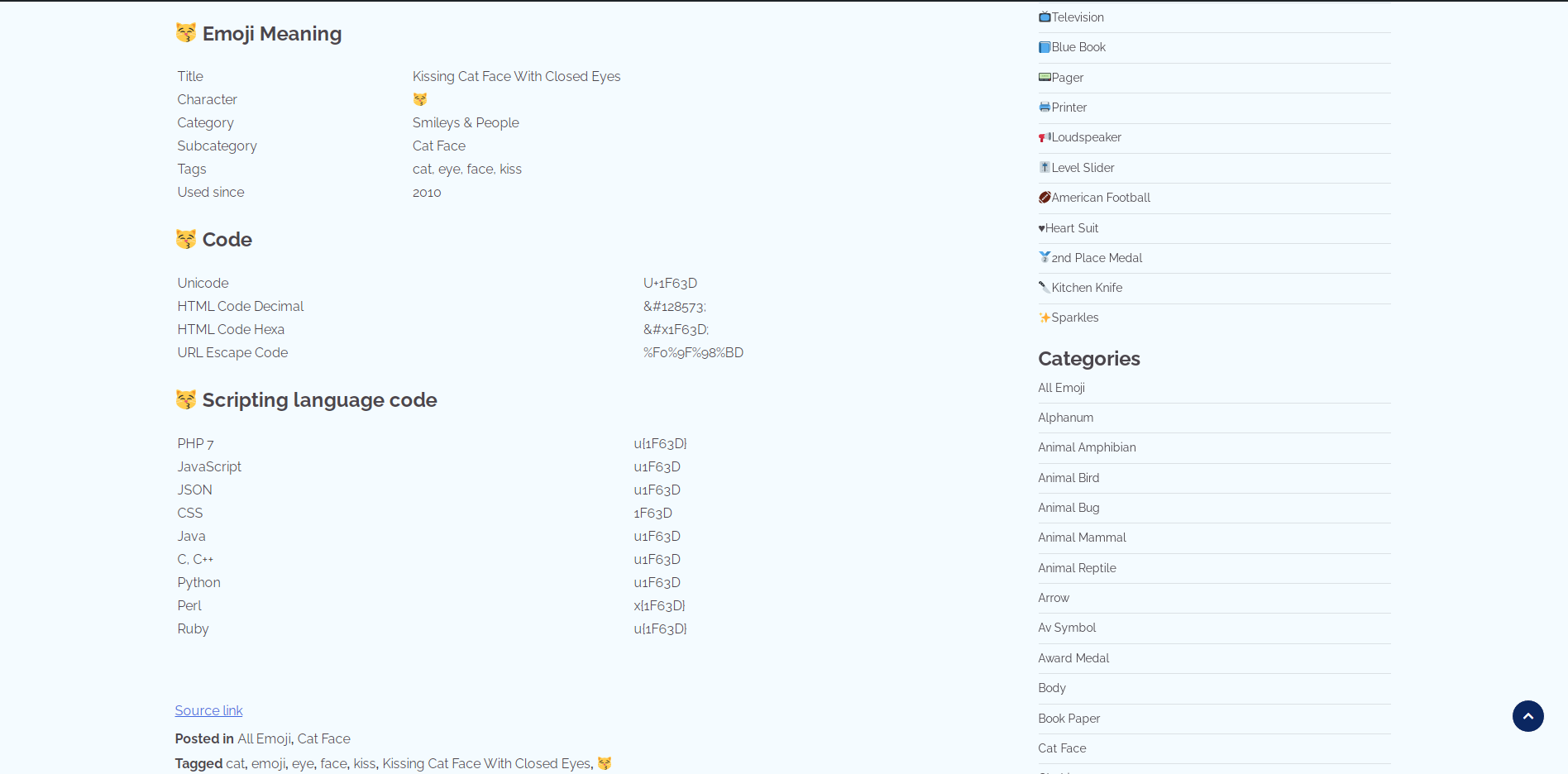This screenshot has width=1568, height=774.
Task: Click the Ruby code value
Action: point(660,628)
